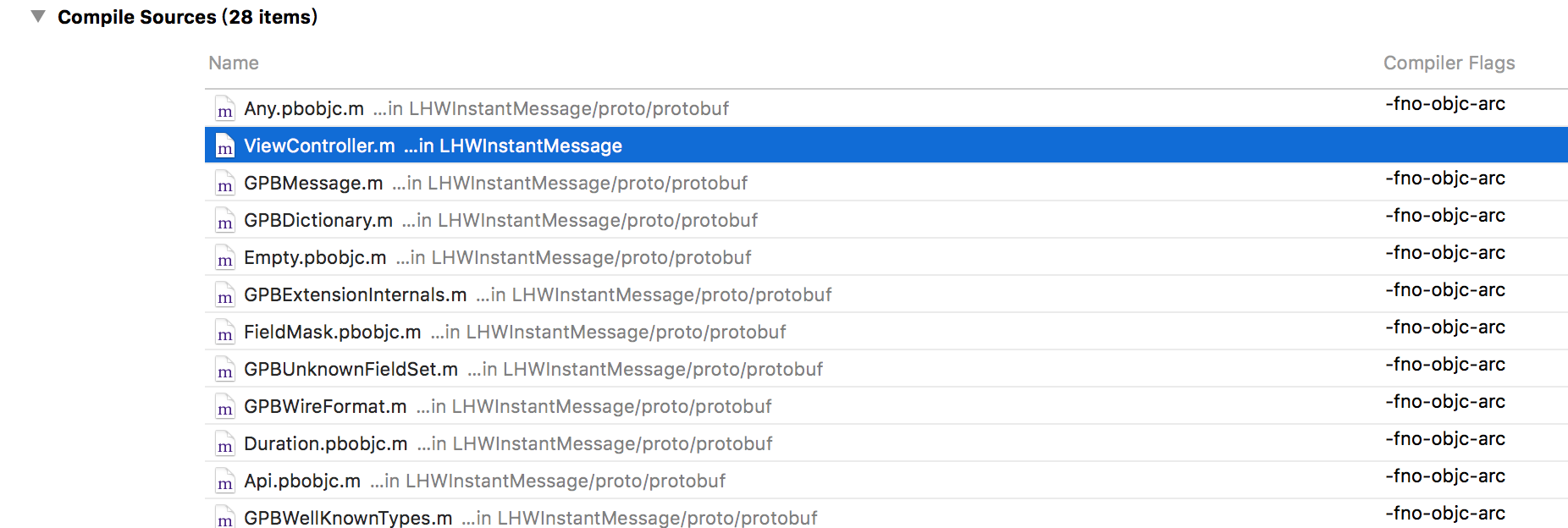
Task: Click the Duration.pbobjc.m file icon
Action: (x=224, y=443)
